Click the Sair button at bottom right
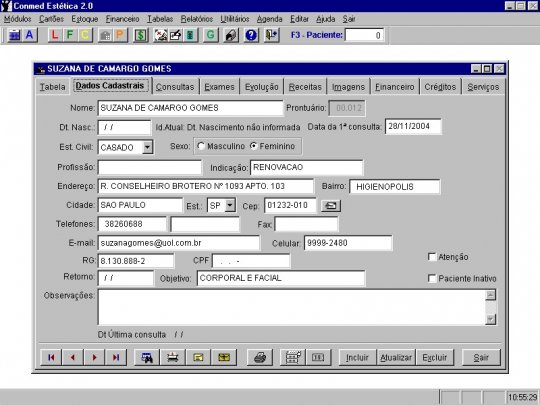This screenshot has width=540, height=405. point(481,357)
